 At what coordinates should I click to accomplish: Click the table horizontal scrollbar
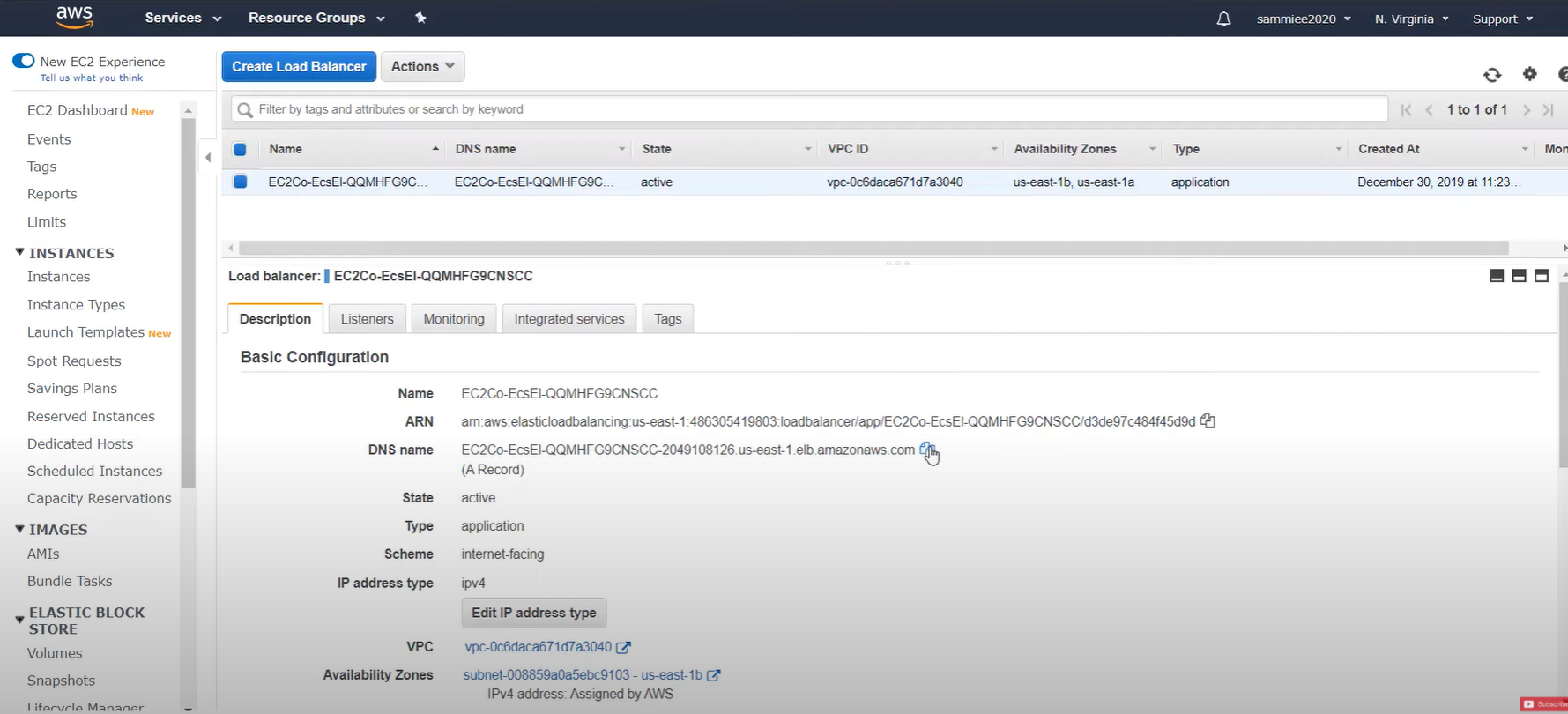coord(873,249)
